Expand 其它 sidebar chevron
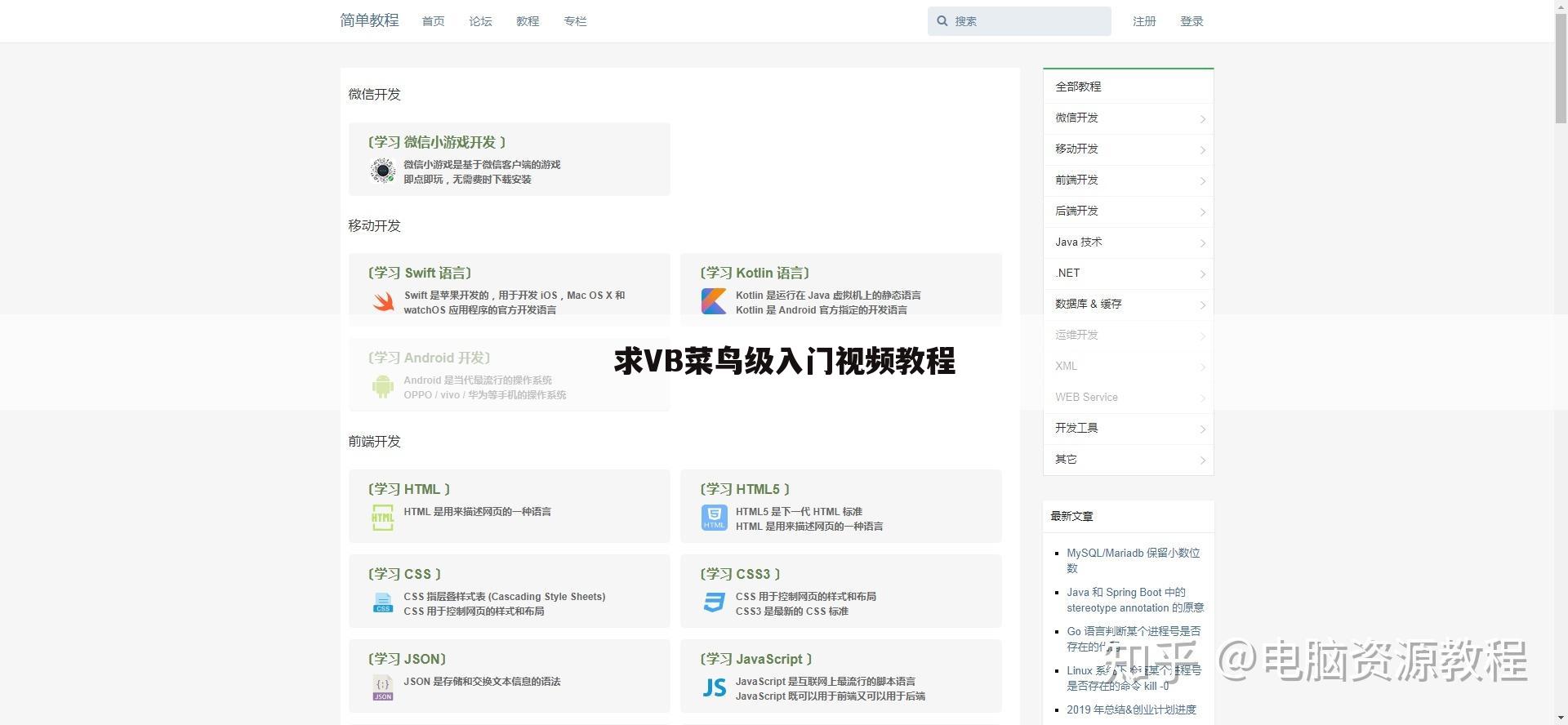1568x725 pixels. 1202,460
